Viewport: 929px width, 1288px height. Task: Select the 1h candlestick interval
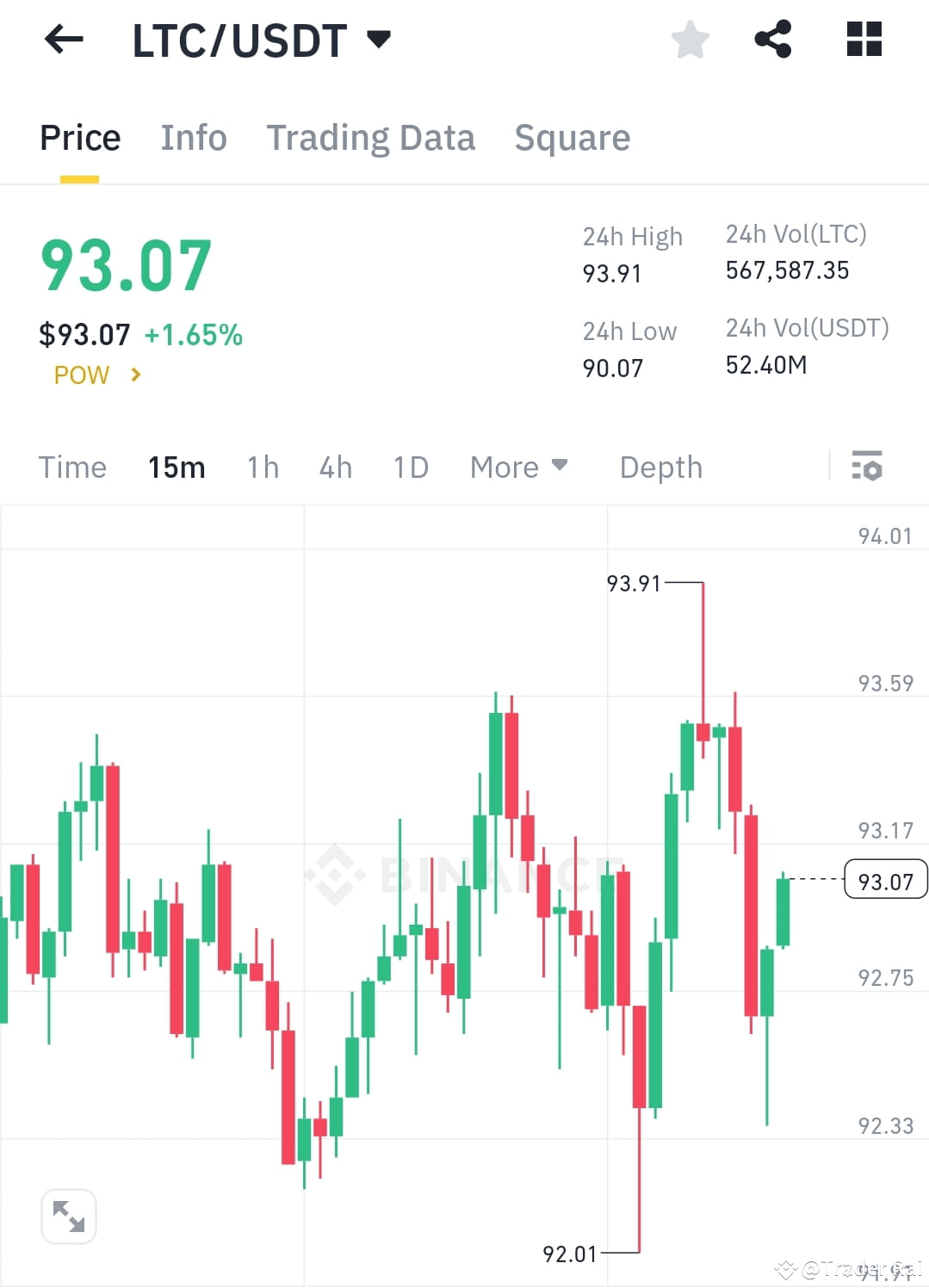point(262,468)
